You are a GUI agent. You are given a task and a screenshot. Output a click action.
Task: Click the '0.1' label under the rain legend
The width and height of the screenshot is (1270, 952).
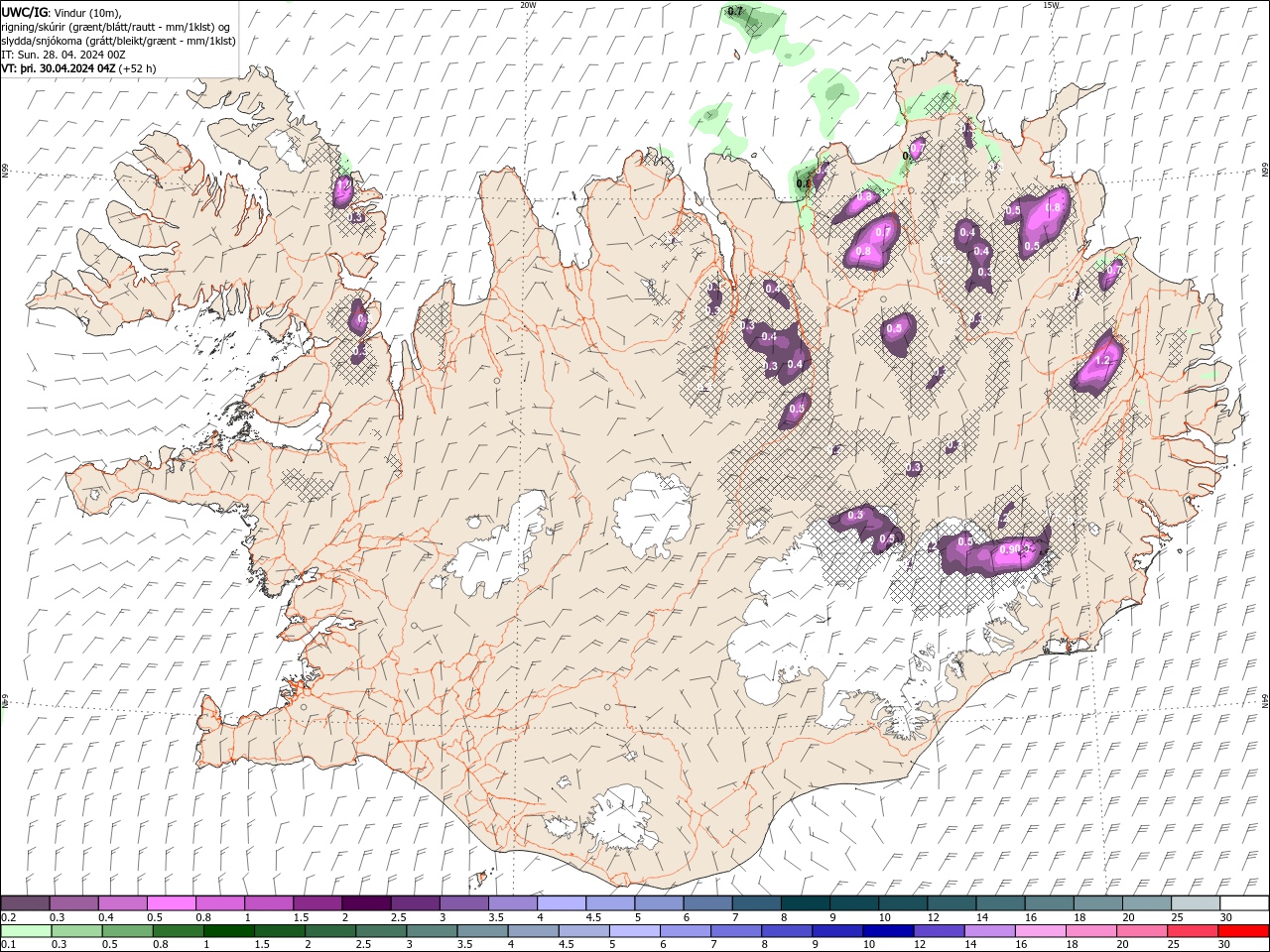click(x=8, y=945)
